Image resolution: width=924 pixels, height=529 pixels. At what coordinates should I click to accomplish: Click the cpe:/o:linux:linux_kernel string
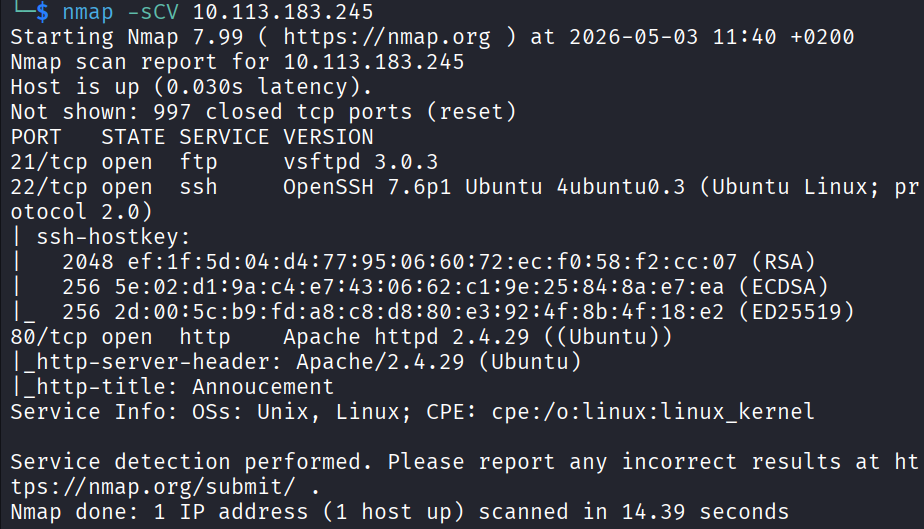coord(653,412)
